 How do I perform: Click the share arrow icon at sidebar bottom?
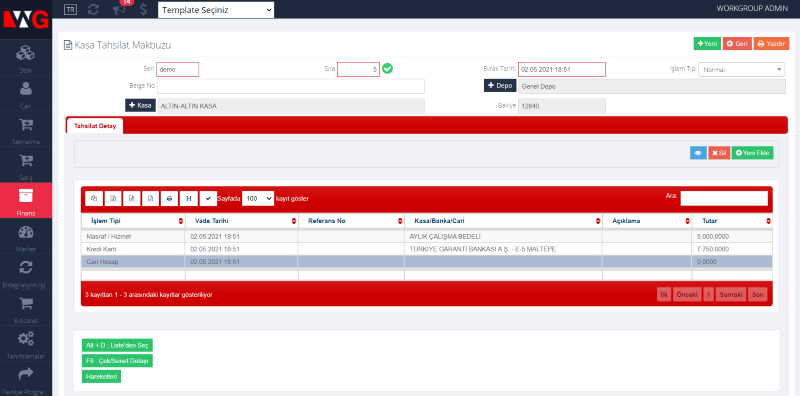pyautogui.click(x=26, y=375)
